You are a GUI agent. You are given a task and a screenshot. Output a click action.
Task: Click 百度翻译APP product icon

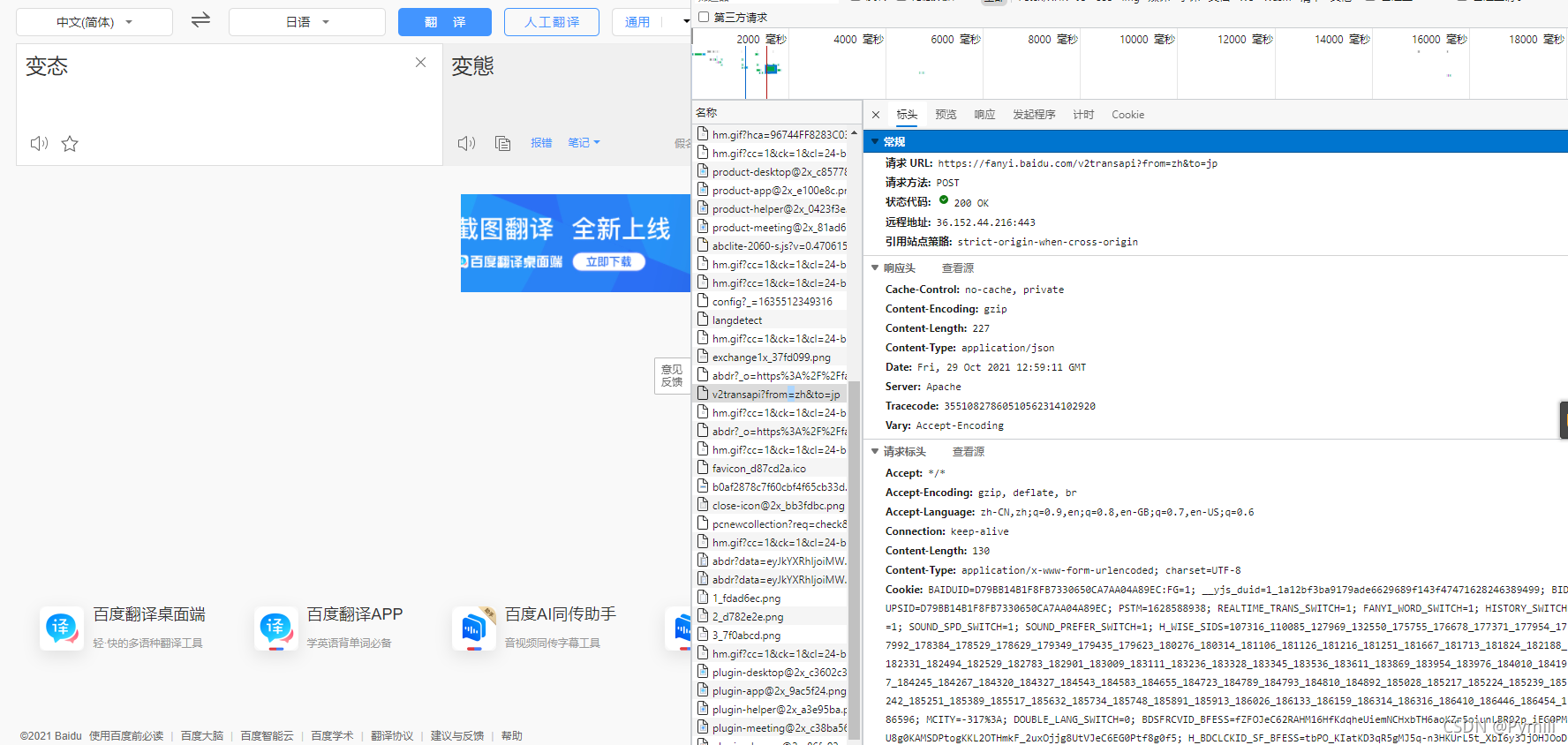point(275,628)
